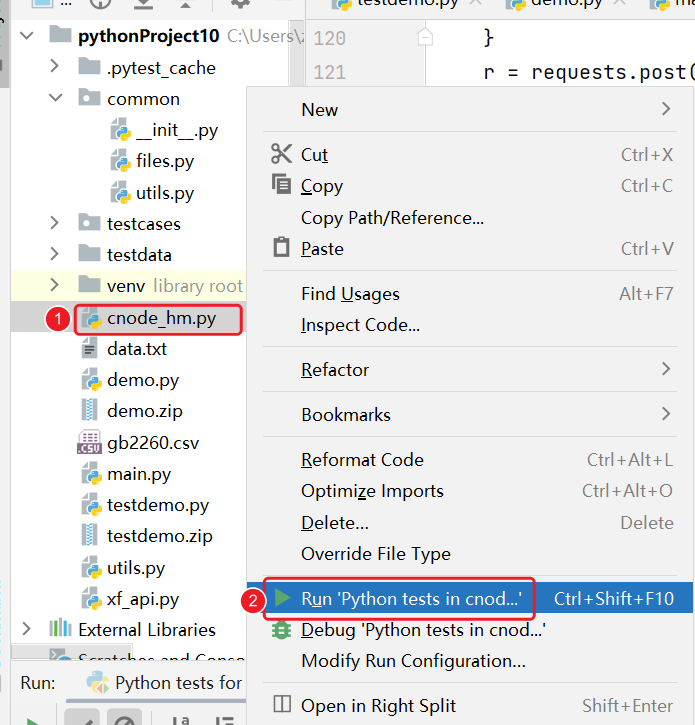Select testdemo.zip archive
This screenshot has width=695, height=725.
[x=160, y=536]
